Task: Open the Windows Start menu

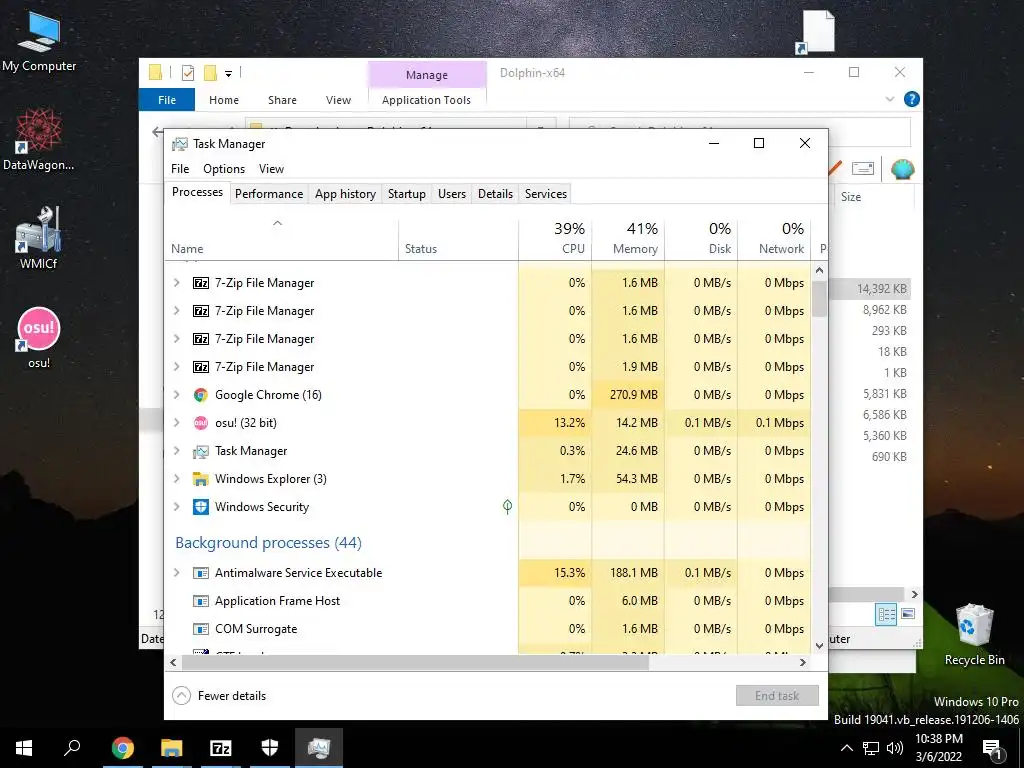Action: tap(24, 748)
